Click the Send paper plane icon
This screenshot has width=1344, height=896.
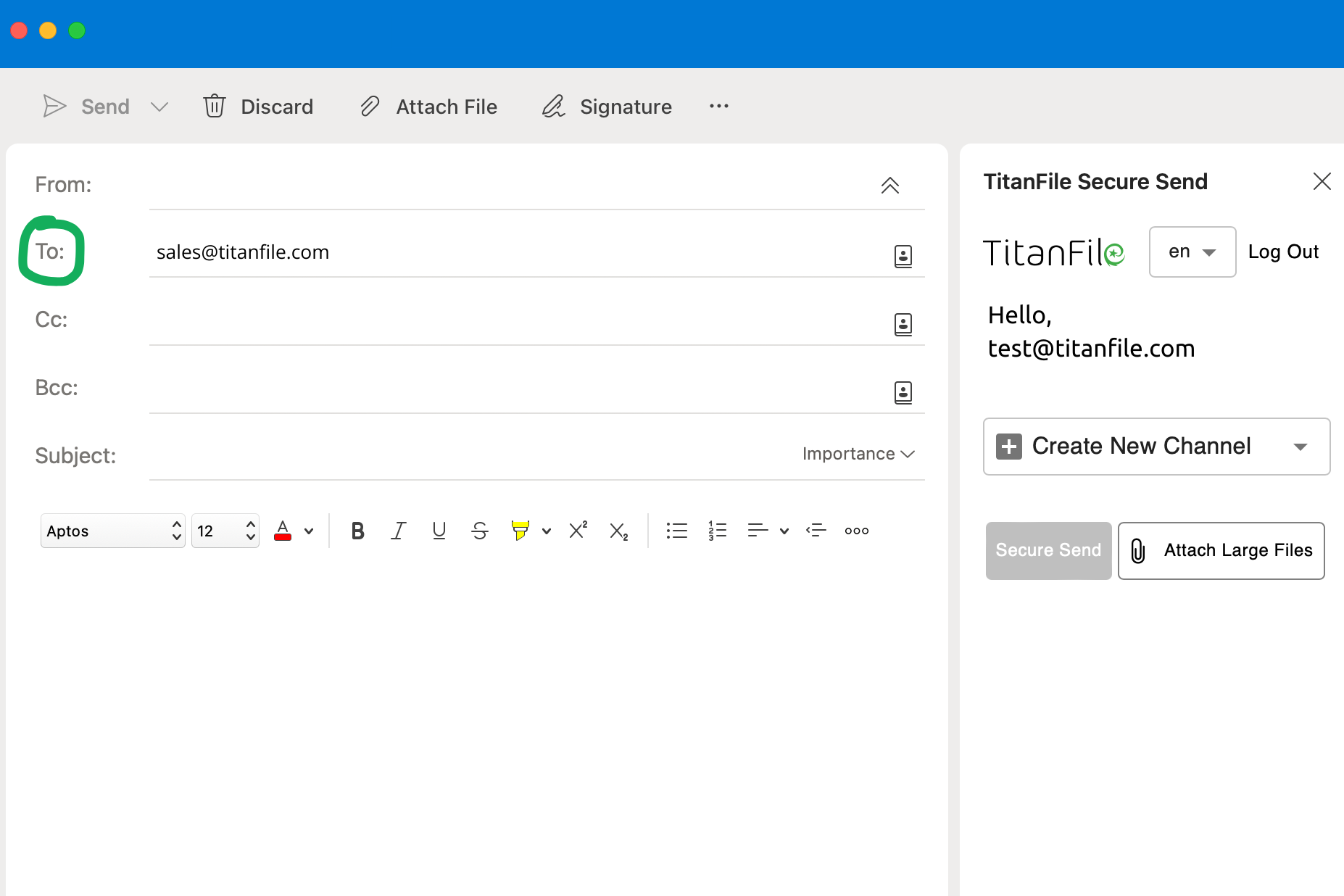point(54,107)
